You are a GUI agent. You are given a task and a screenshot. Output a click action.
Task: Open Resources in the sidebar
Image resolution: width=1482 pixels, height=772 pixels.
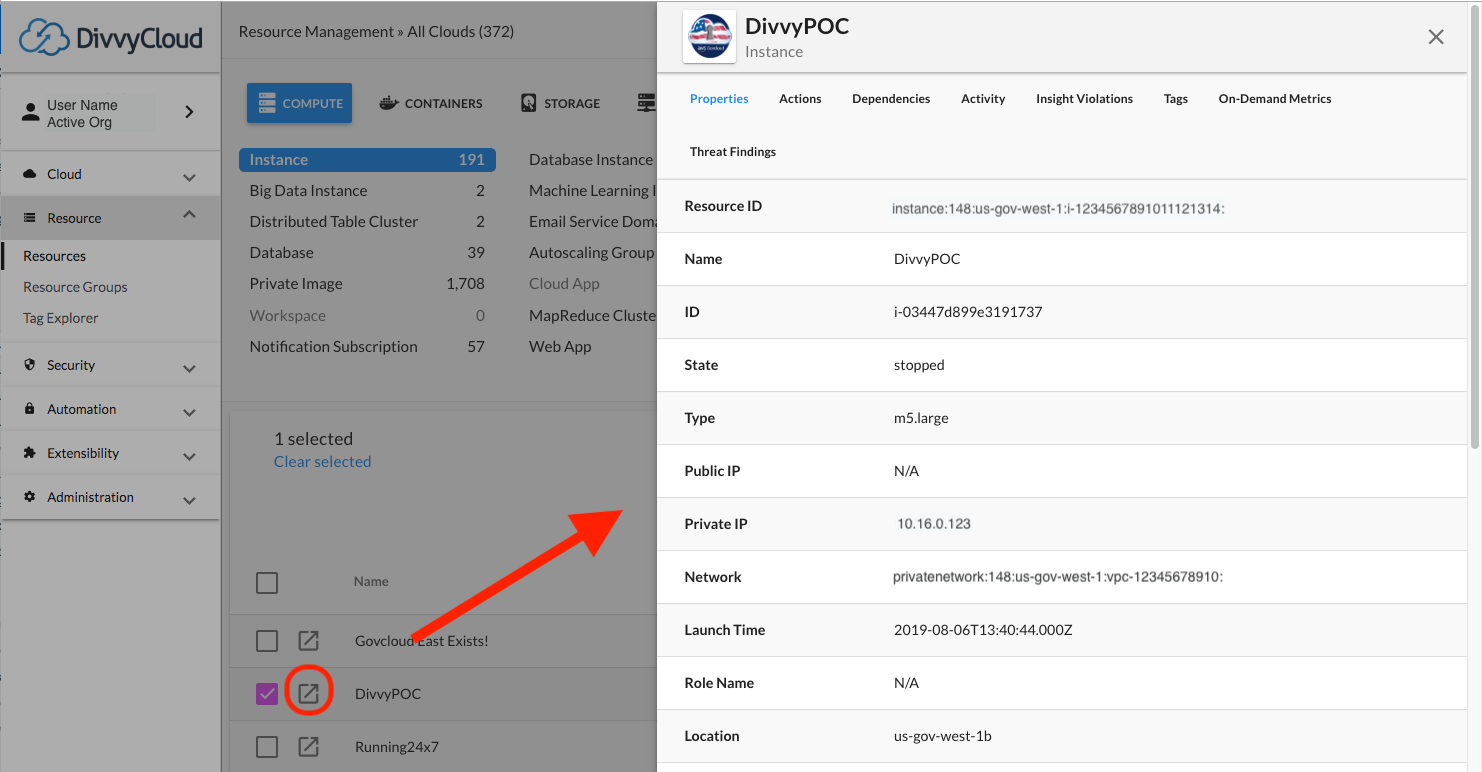coord(55,256)
